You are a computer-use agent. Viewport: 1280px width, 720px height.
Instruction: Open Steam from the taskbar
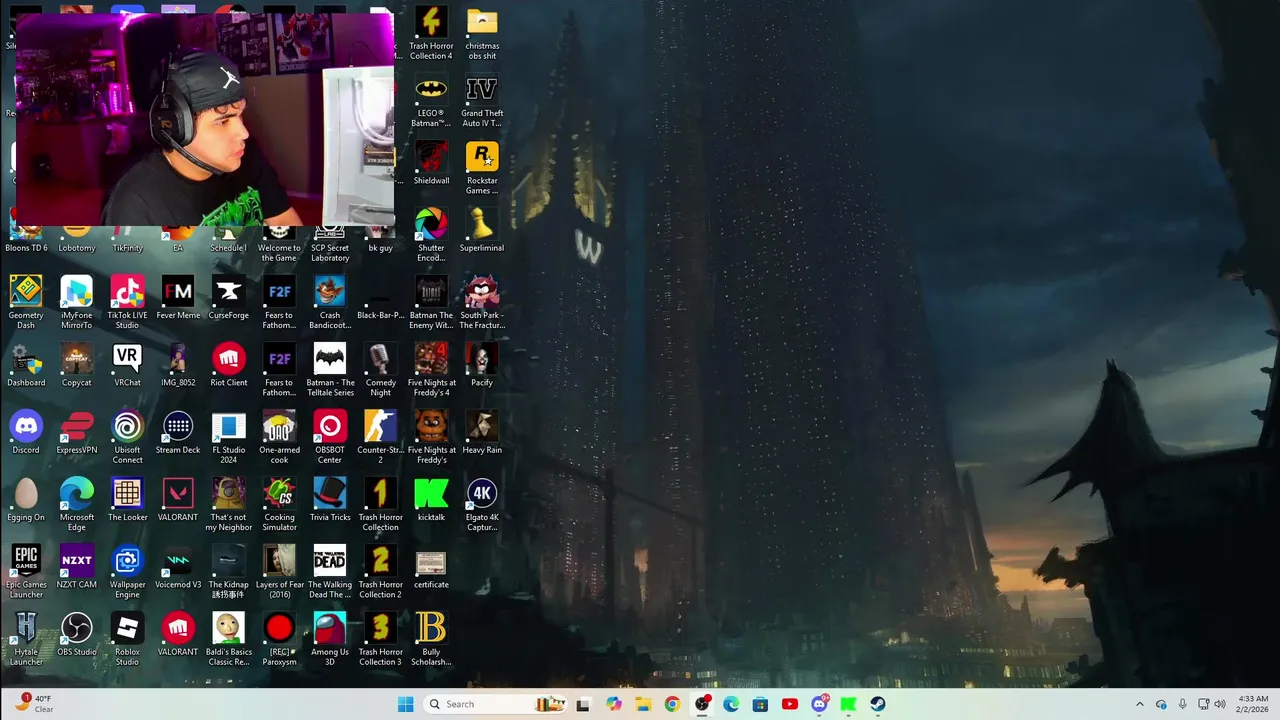(877, 704)
